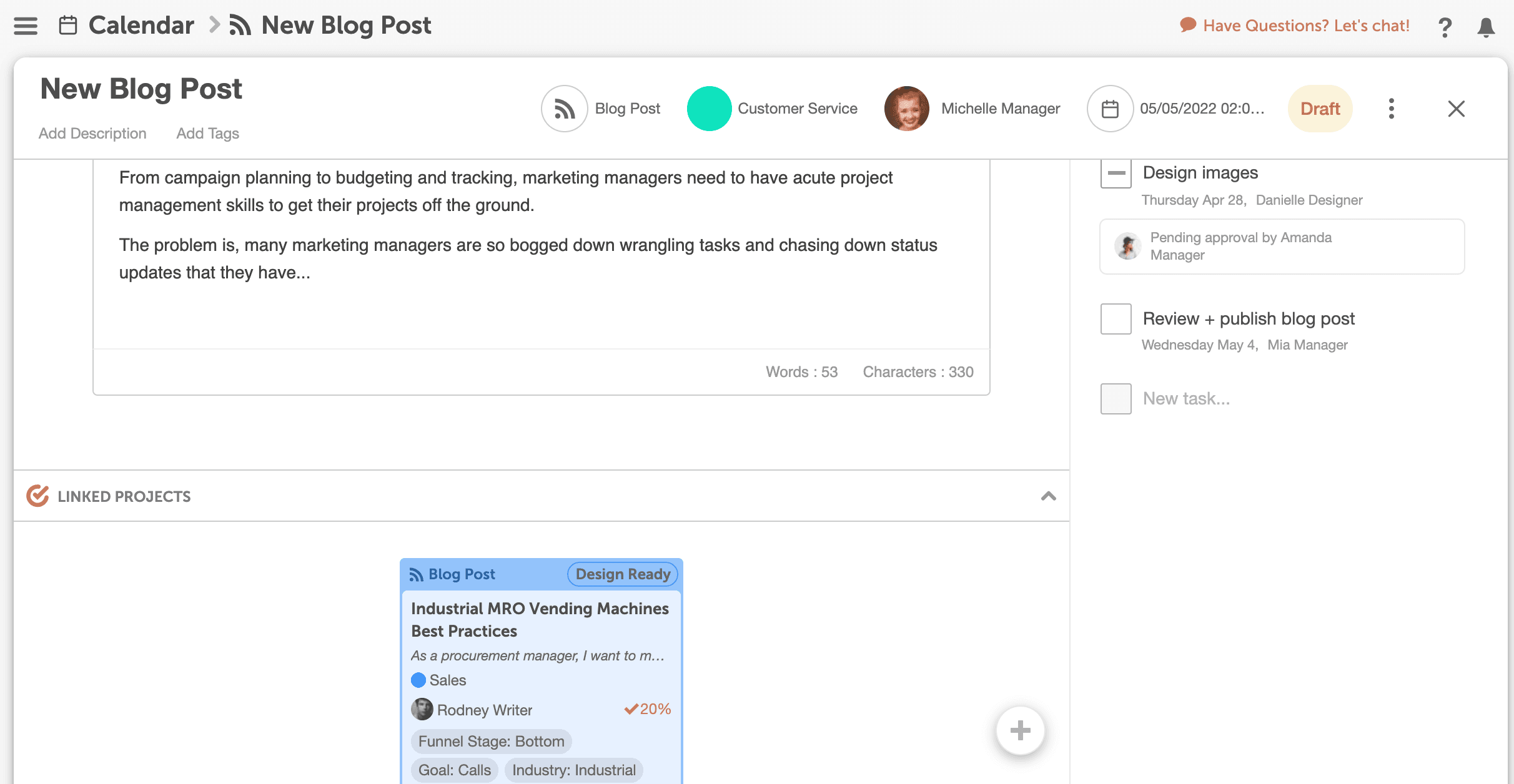Viewport: 1514px width, 784px height.
Task: Click the blue Sales color dot
Action: click(x=418, y=680)
